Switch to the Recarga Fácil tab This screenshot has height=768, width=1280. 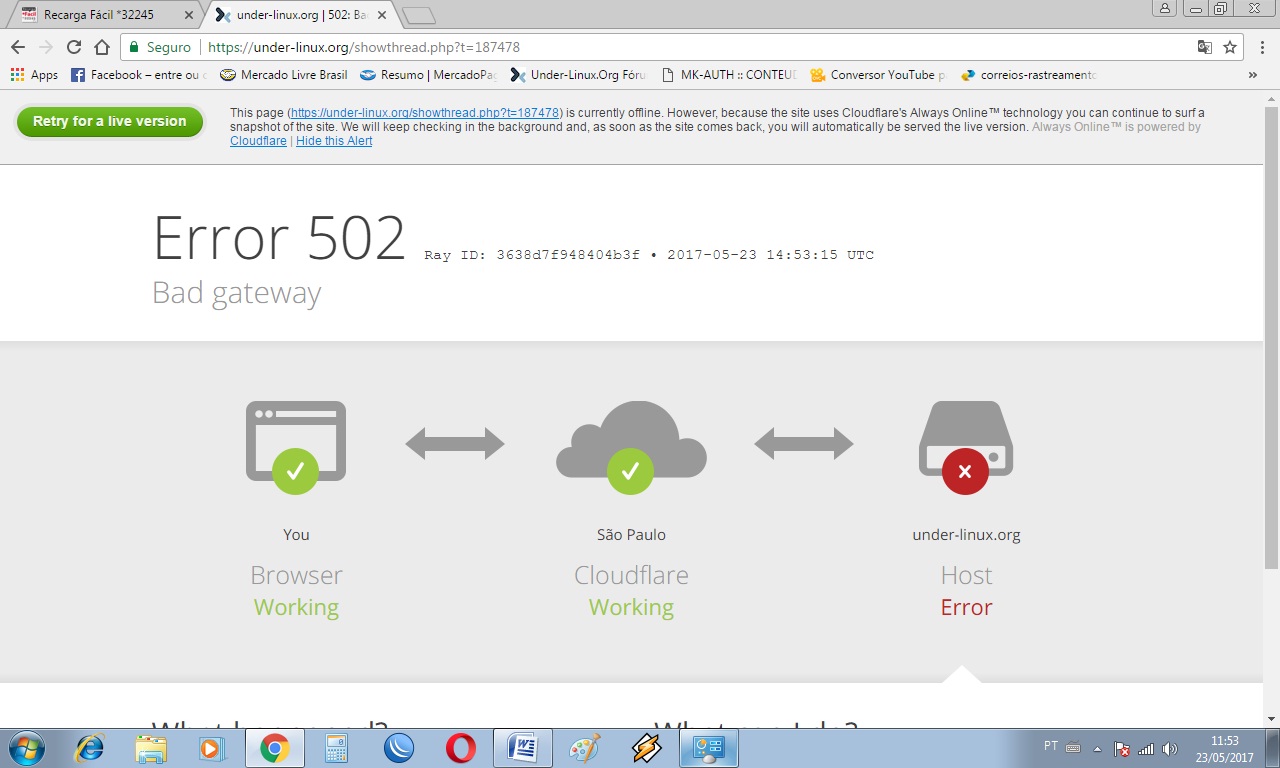105,15
